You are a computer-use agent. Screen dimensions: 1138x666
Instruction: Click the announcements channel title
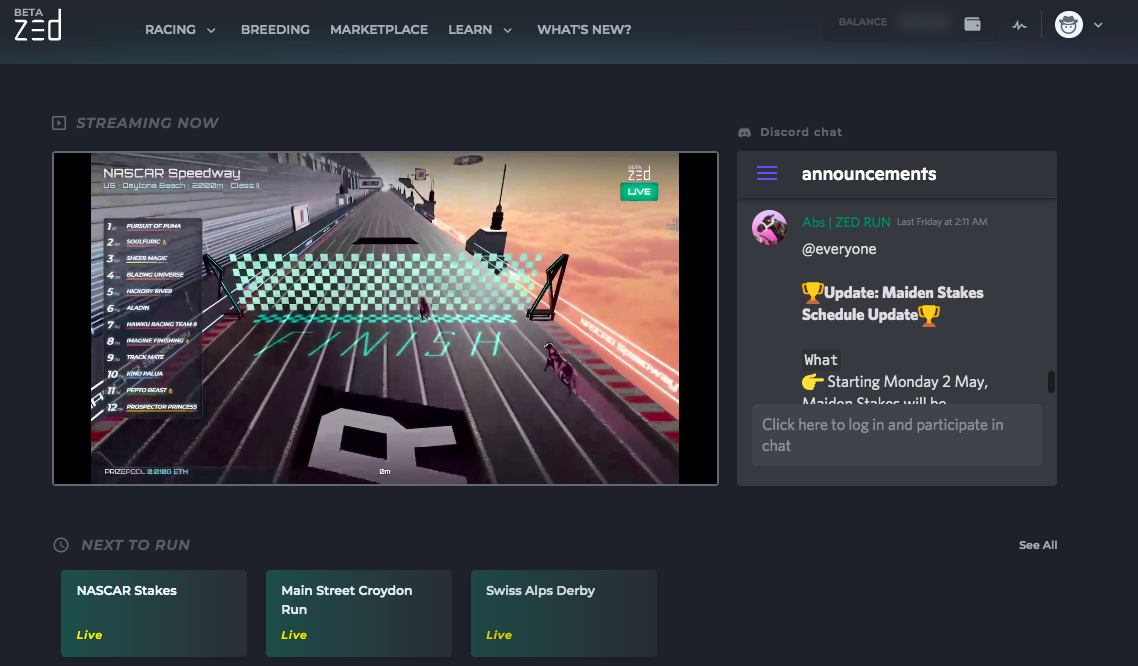coord(869,174)
